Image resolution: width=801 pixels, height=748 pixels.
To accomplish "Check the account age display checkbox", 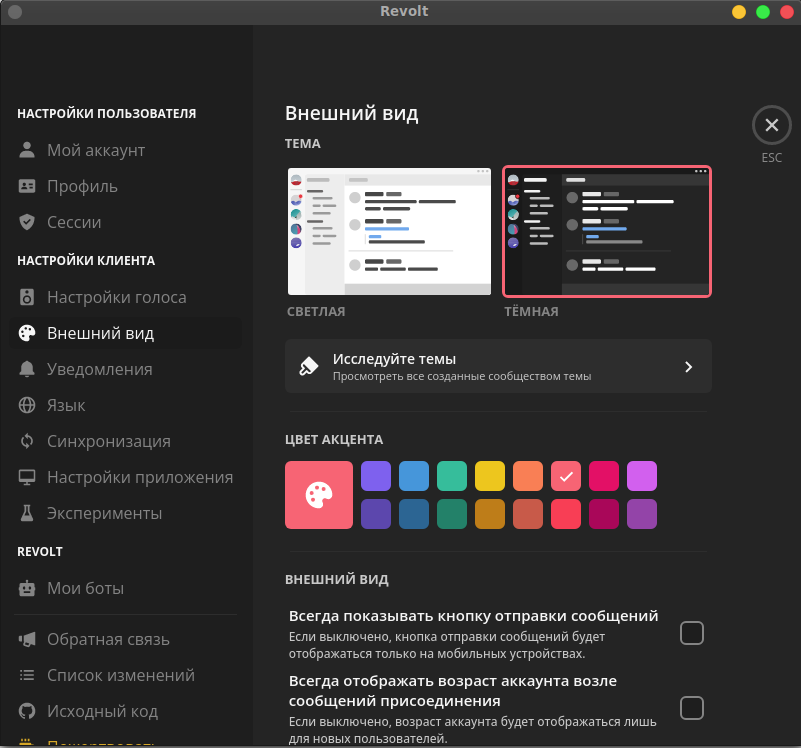I will click(691, 708).
